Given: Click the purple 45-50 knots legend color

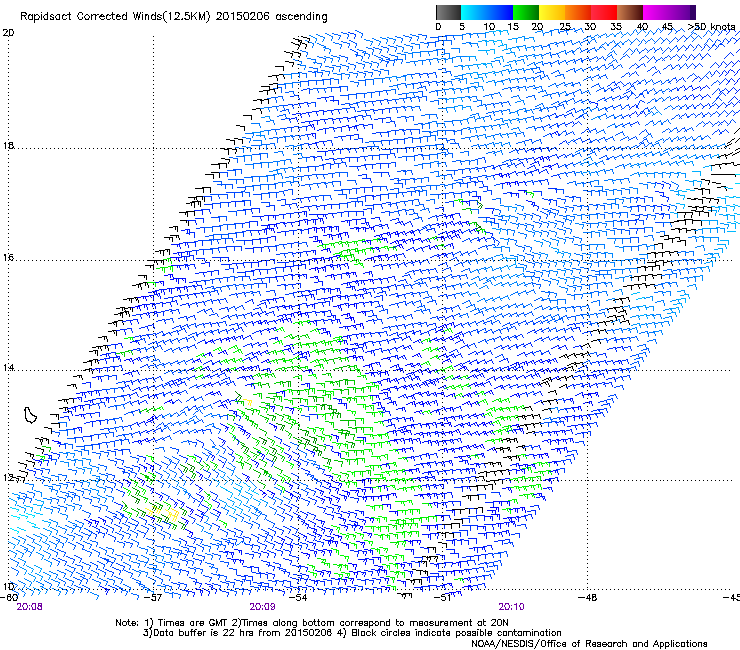Looking at the screenshot, I should point(682,12).
